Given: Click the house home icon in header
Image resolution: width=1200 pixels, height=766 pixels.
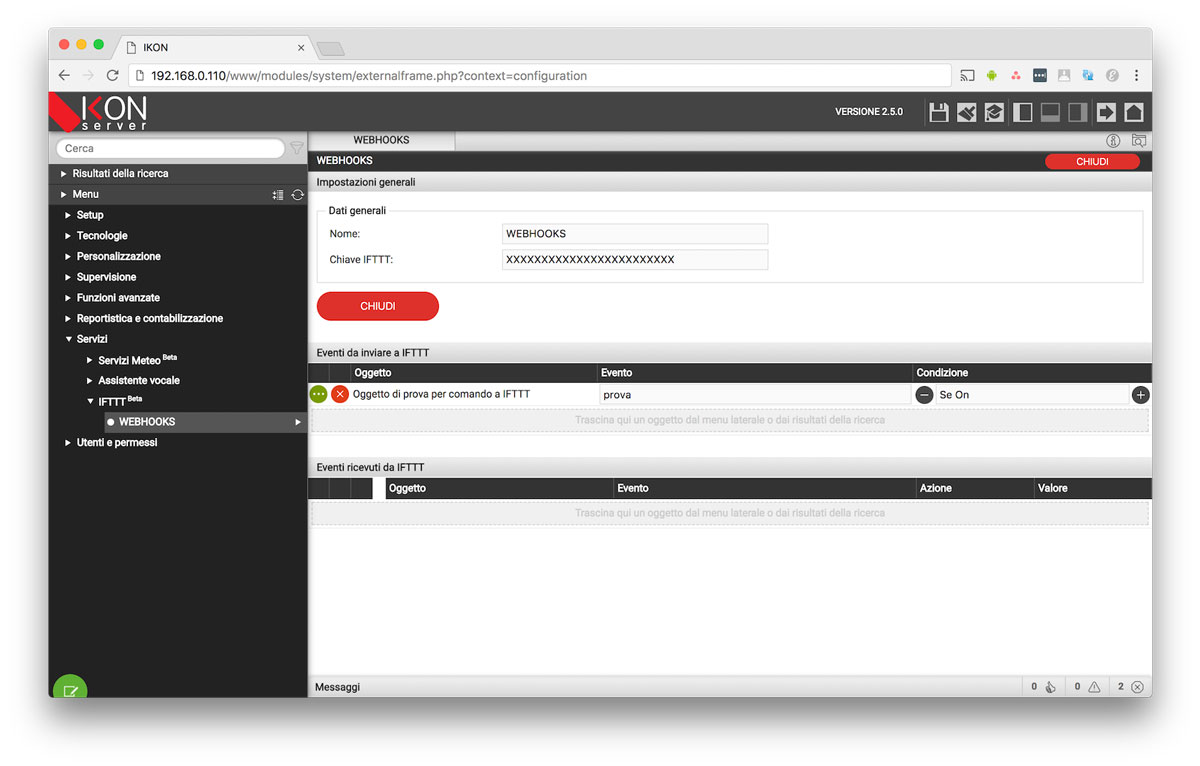Looking at the screenshot, I should pos(1134,112).
